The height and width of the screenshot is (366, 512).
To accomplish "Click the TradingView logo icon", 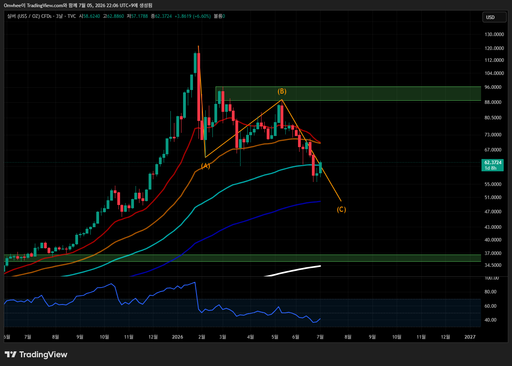I will (x=10, y=354).
